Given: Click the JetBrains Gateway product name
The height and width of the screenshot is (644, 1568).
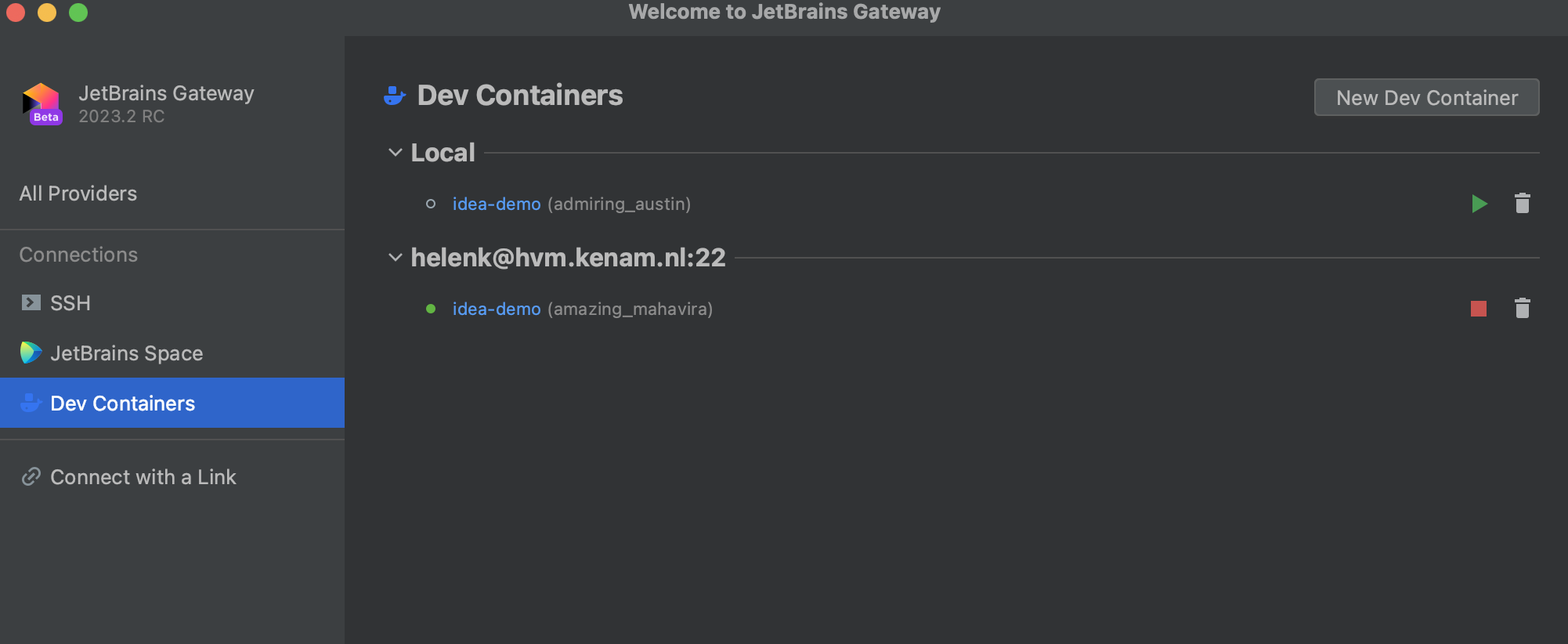Looking at the screenshot, I should (x=166, y=93).
